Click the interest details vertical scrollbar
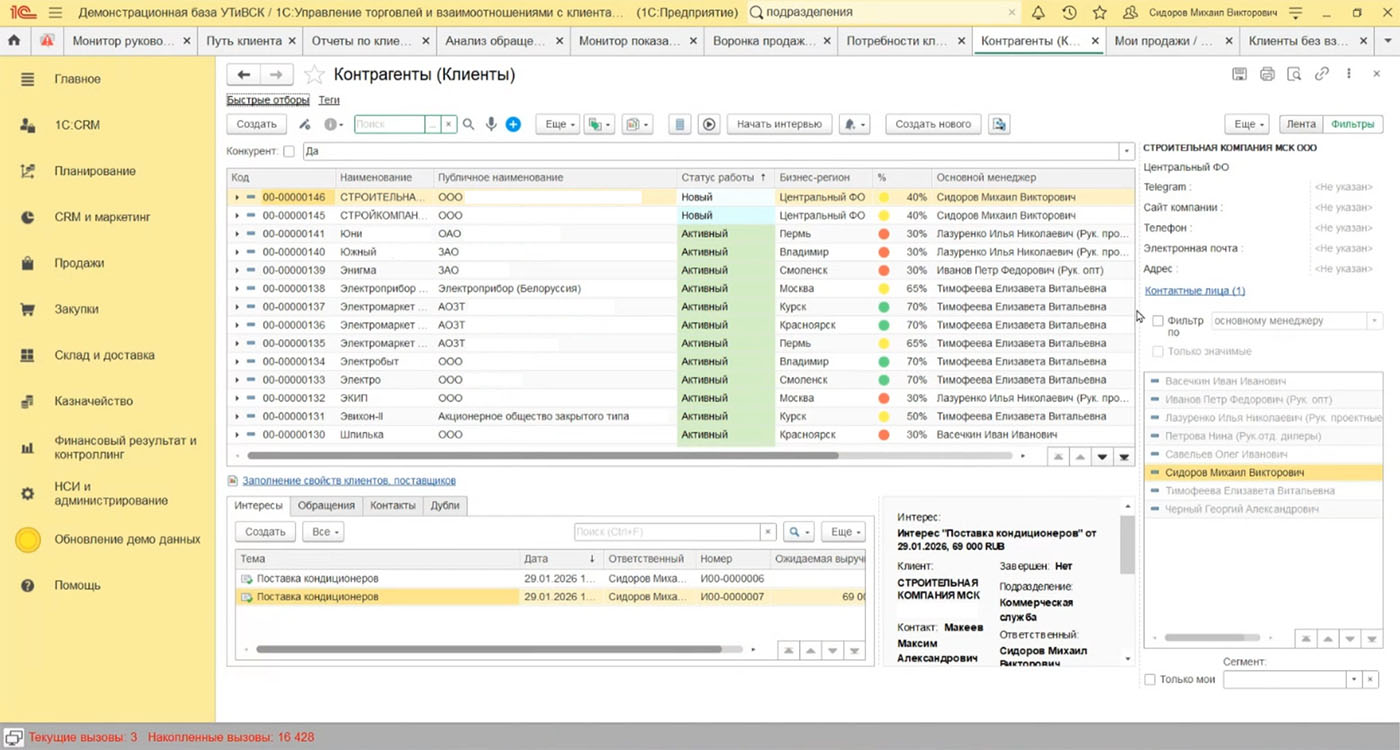Viewport: 1400px width, 750px height. pos(1128,546)
